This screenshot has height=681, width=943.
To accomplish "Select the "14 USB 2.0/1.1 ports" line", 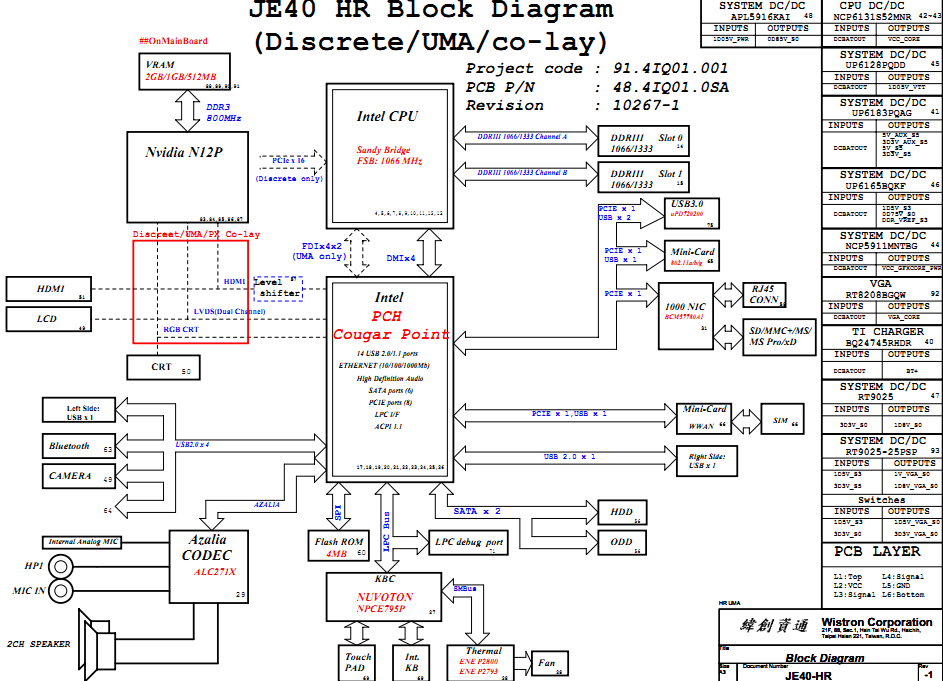I will point(387,354).
